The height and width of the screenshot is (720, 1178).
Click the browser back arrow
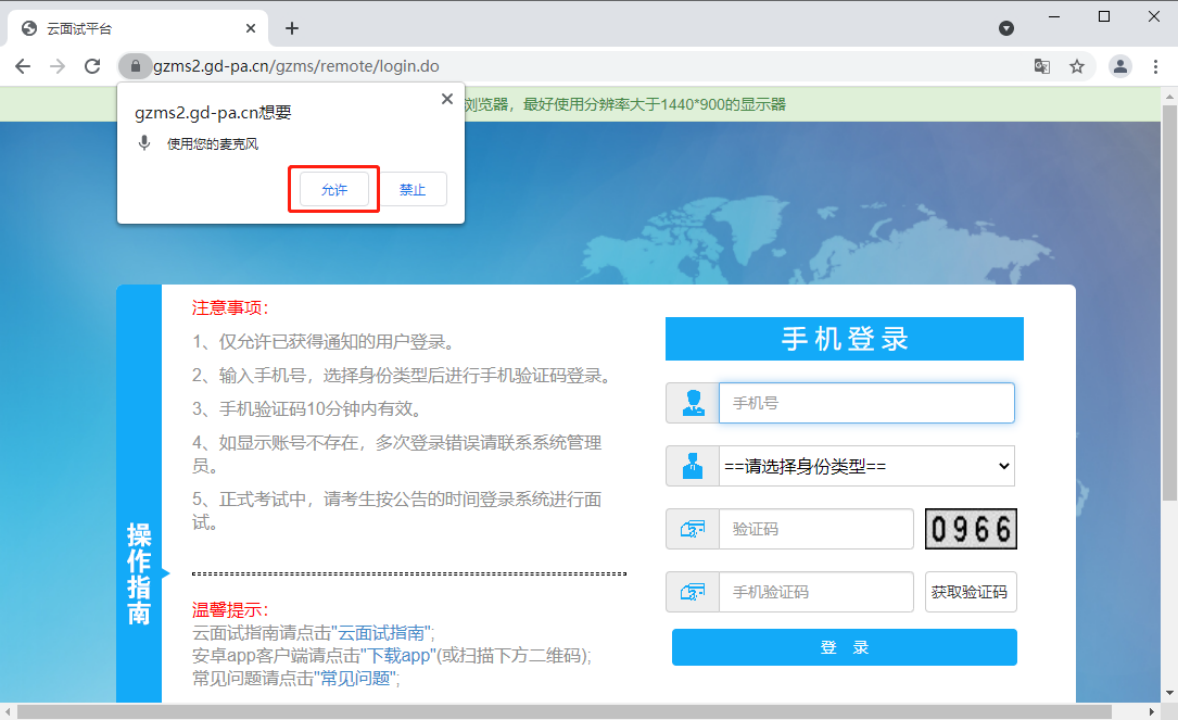[23, 66]
